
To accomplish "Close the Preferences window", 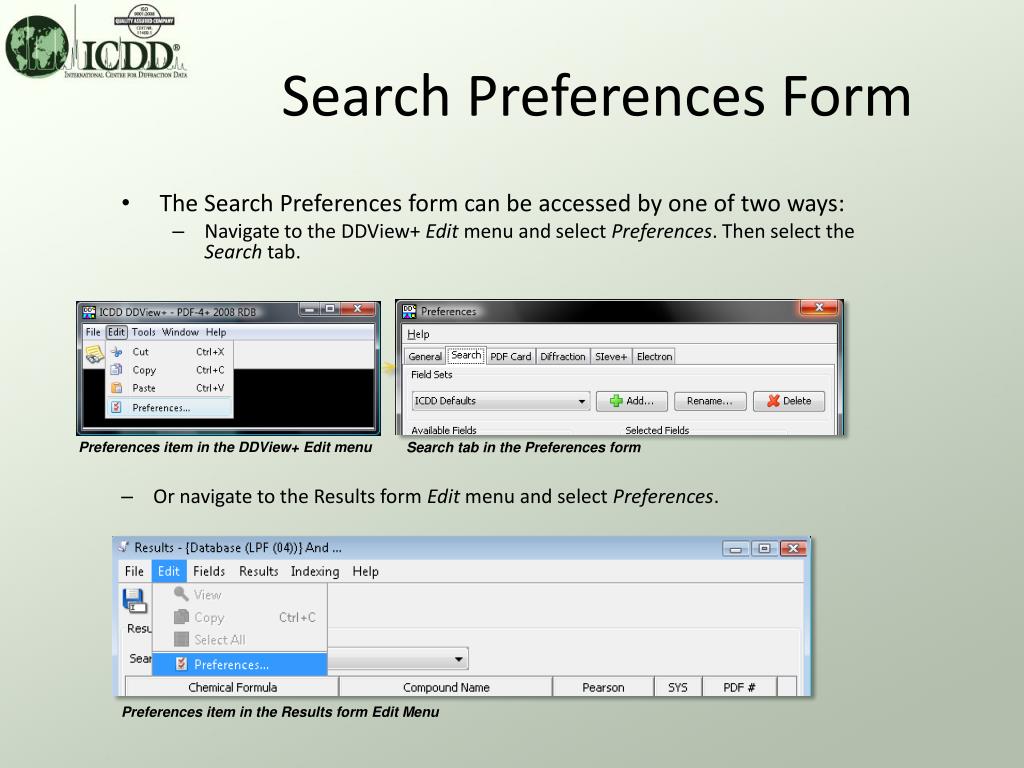I will pos(819,307).
